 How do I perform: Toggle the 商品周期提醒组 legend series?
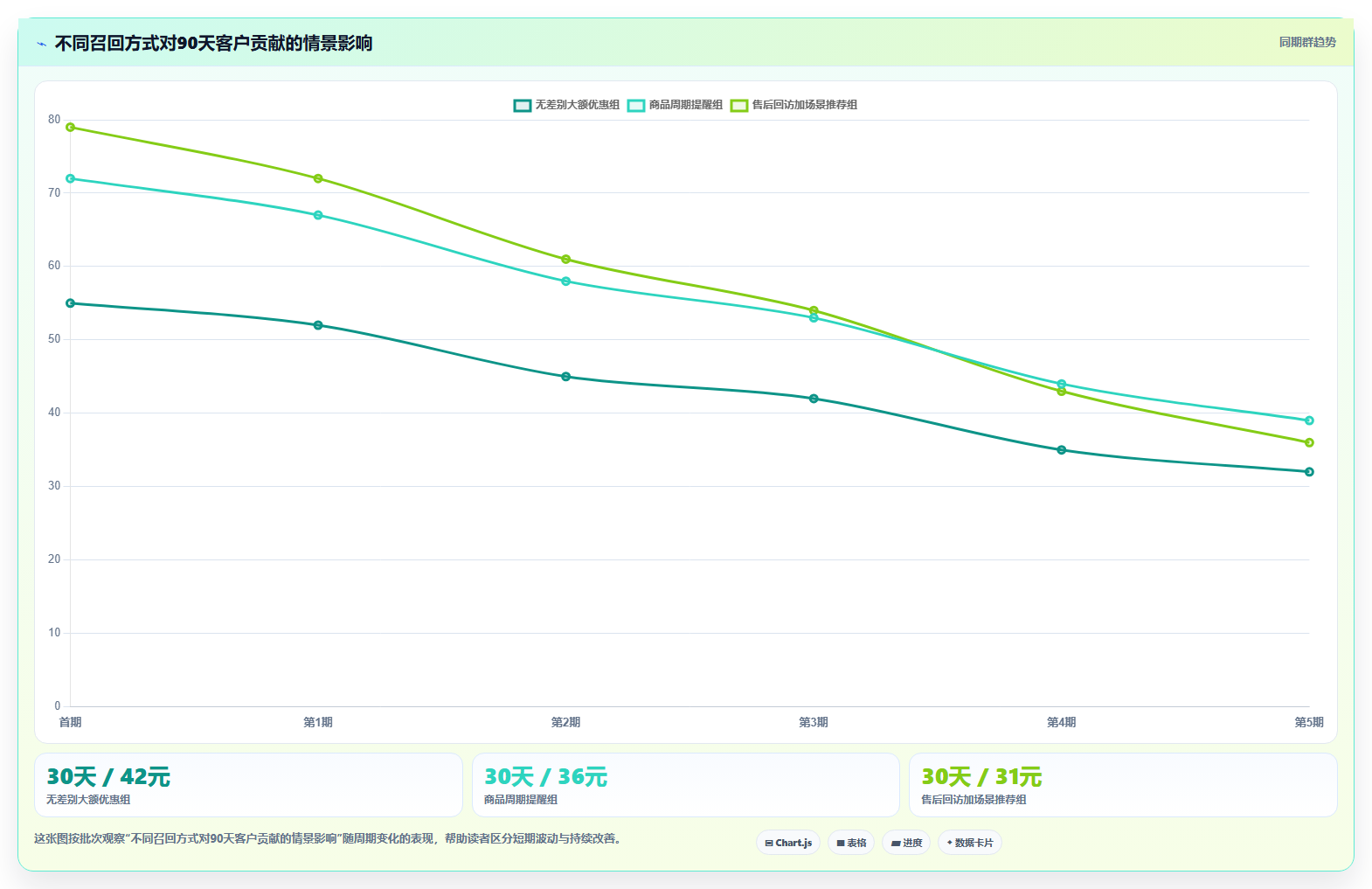pos(675,105)
